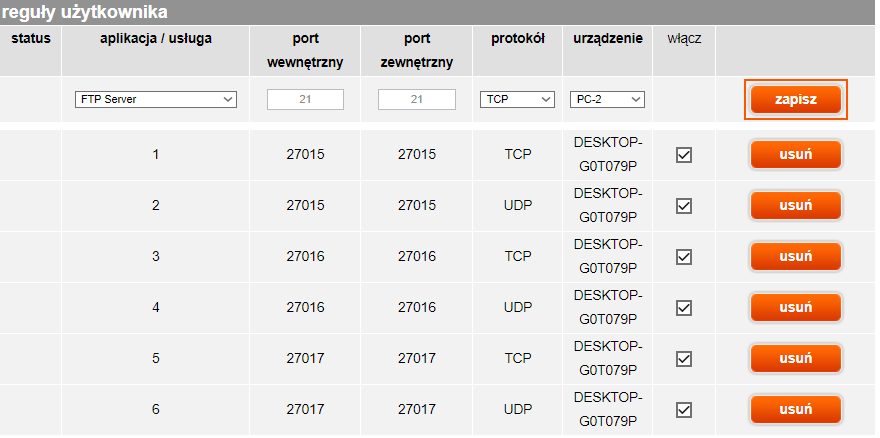Open the PC-2 device dropdown
Viewport: 880px width, 438px height.
tap(607, 100)
